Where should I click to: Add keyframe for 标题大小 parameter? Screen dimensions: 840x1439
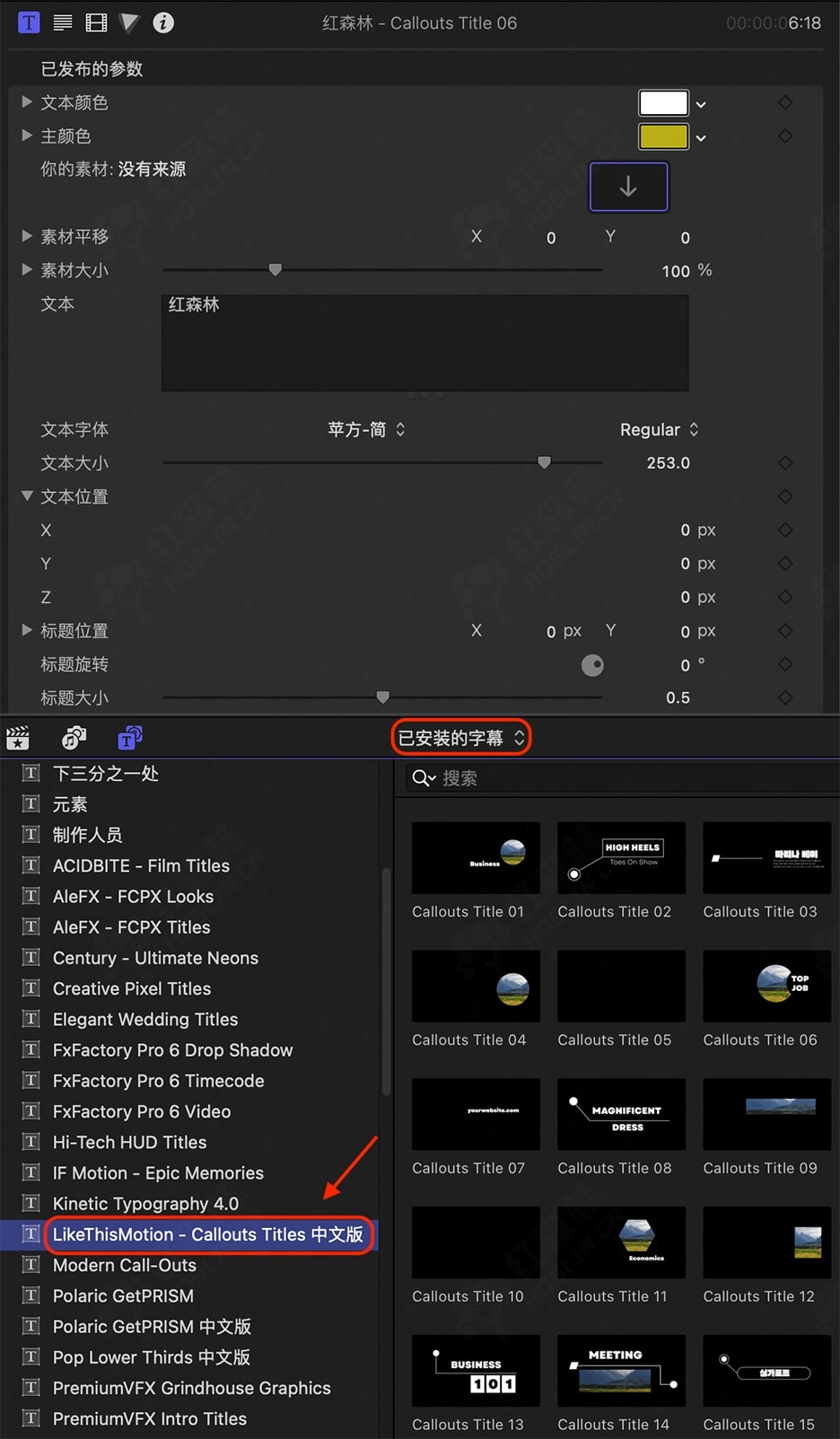coord(785,698)
